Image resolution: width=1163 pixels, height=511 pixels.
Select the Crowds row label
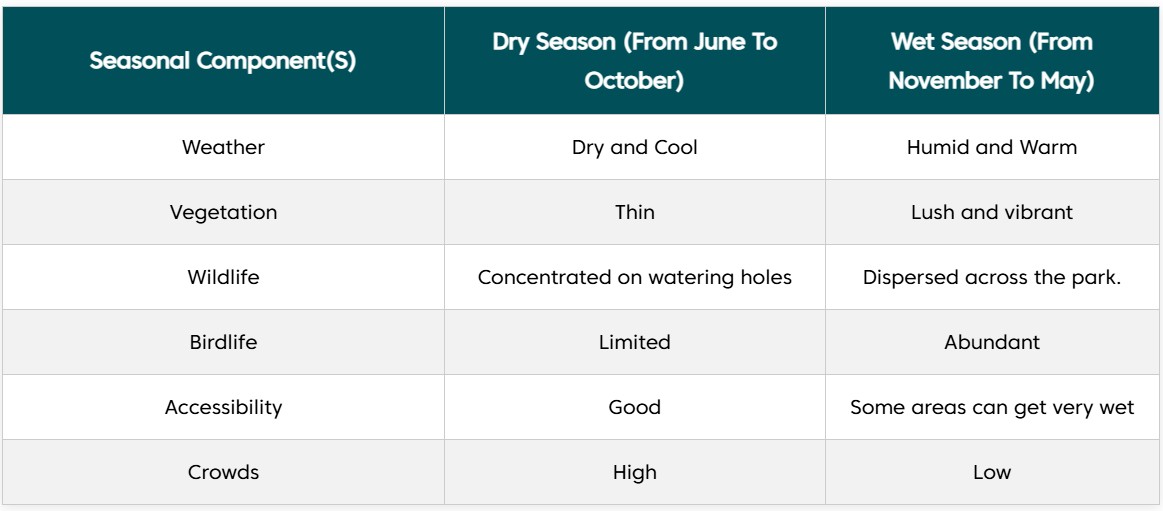(x=223, y=472)
